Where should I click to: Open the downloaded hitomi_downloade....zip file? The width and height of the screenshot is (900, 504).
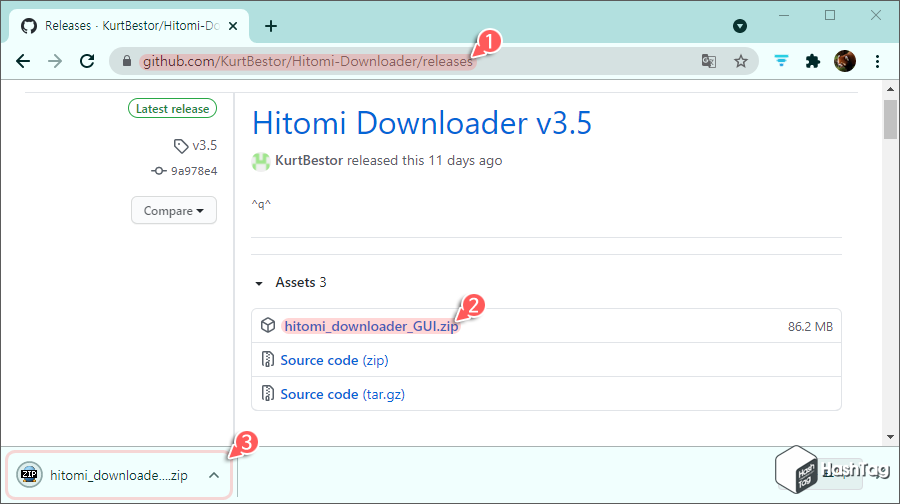[119, 475]
